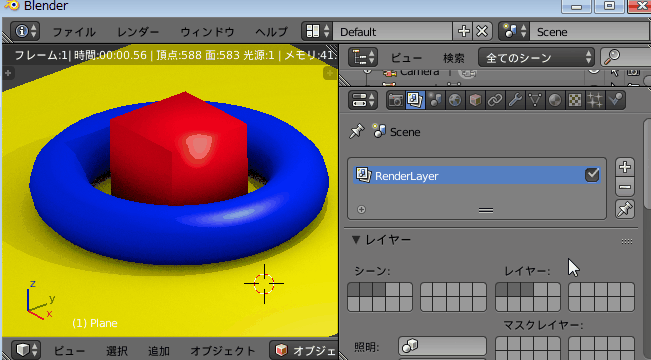Image resolution: width=651 pixels, height=360 pixels.
Task: Open the outliner 検索 menu
Action: [454, 58]
